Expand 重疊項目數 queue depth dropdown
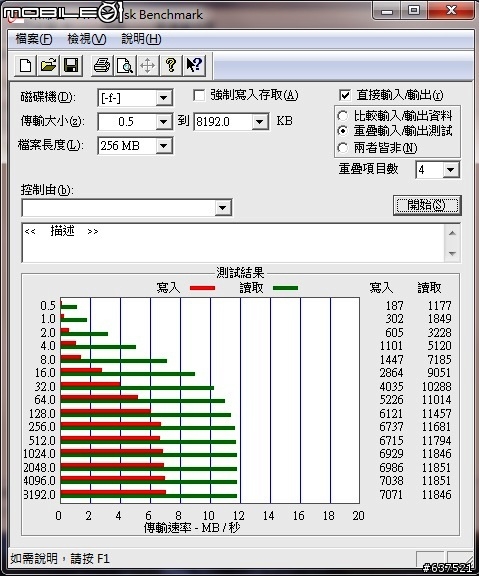This screenshot has width=479, height=576. coord(450,170)
